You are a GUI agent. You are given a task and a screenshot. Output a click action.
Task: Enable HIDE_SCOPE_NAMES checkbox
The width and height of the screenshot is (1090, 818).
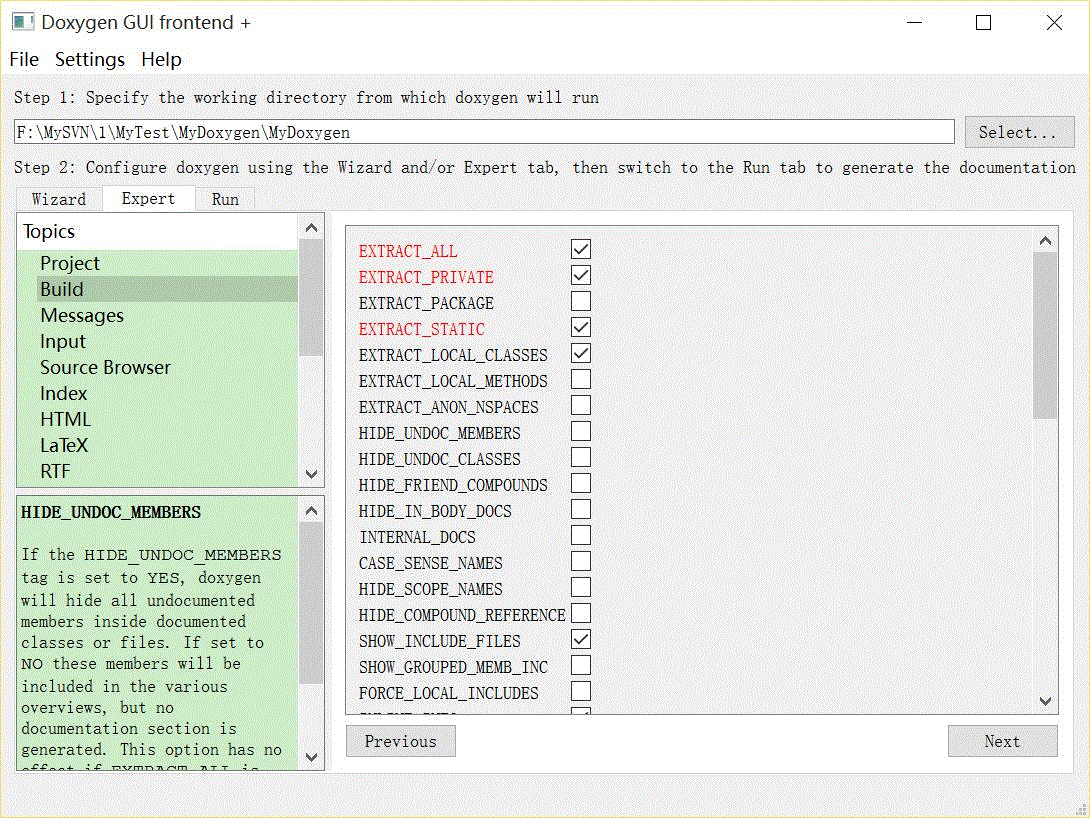pos(581,587)
